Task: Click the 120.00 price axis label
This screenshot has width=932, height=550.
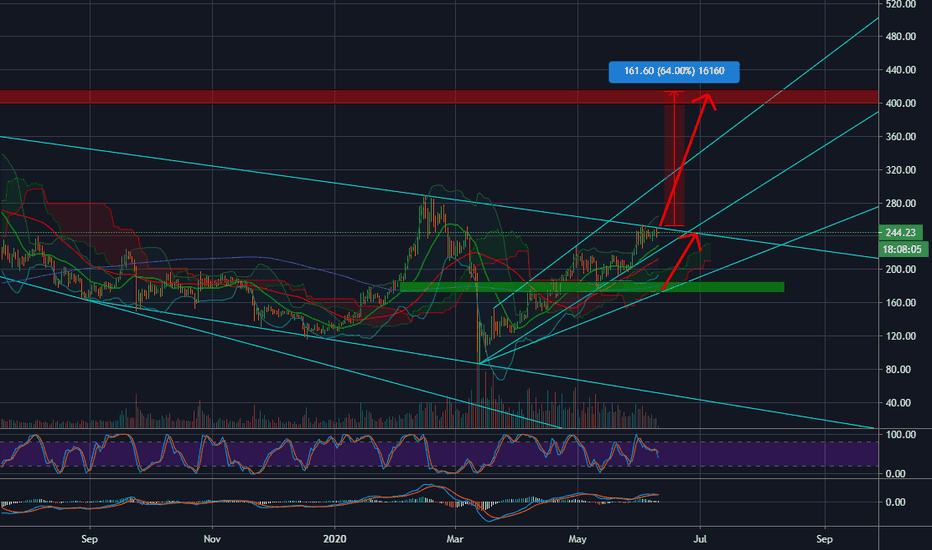Action: click(x=900, y=336)
